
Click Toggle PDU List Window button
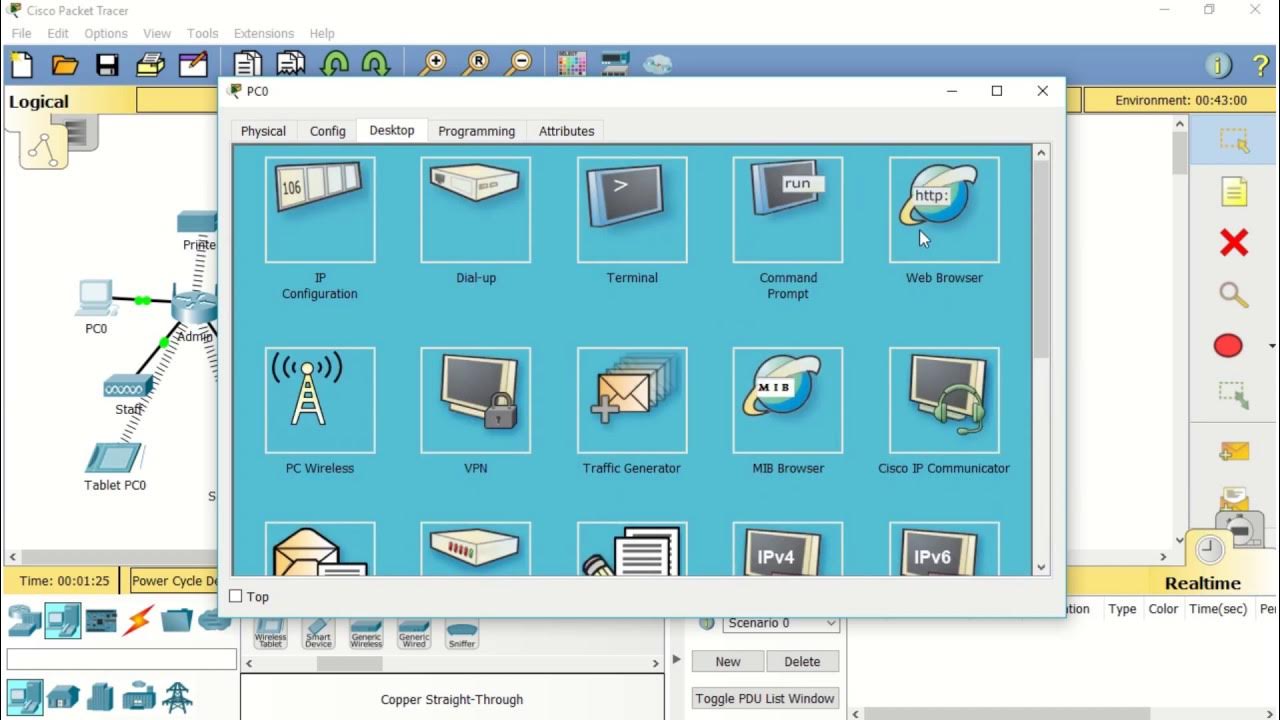click(766, 698)
